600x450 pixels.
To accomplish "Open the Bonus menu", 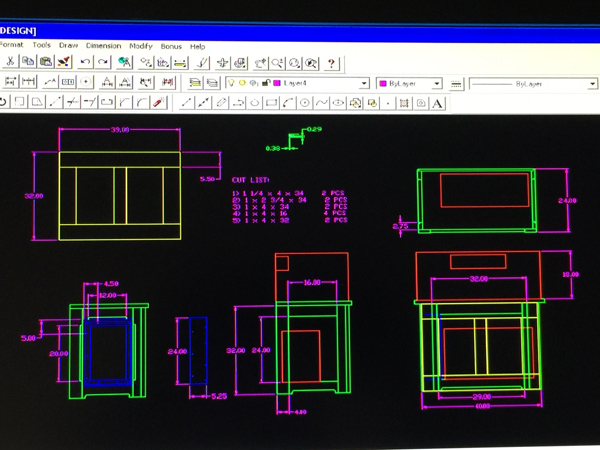I will pyautogui.click(x=171, y=46).
